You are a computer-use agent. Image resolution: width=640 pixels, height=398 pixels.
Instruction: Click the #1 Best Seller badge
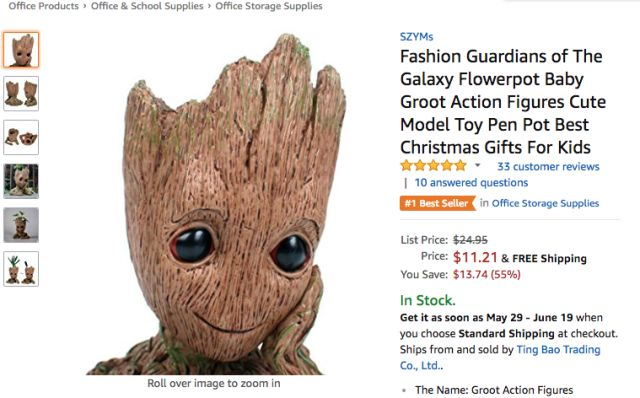click(x=438, y=203)
